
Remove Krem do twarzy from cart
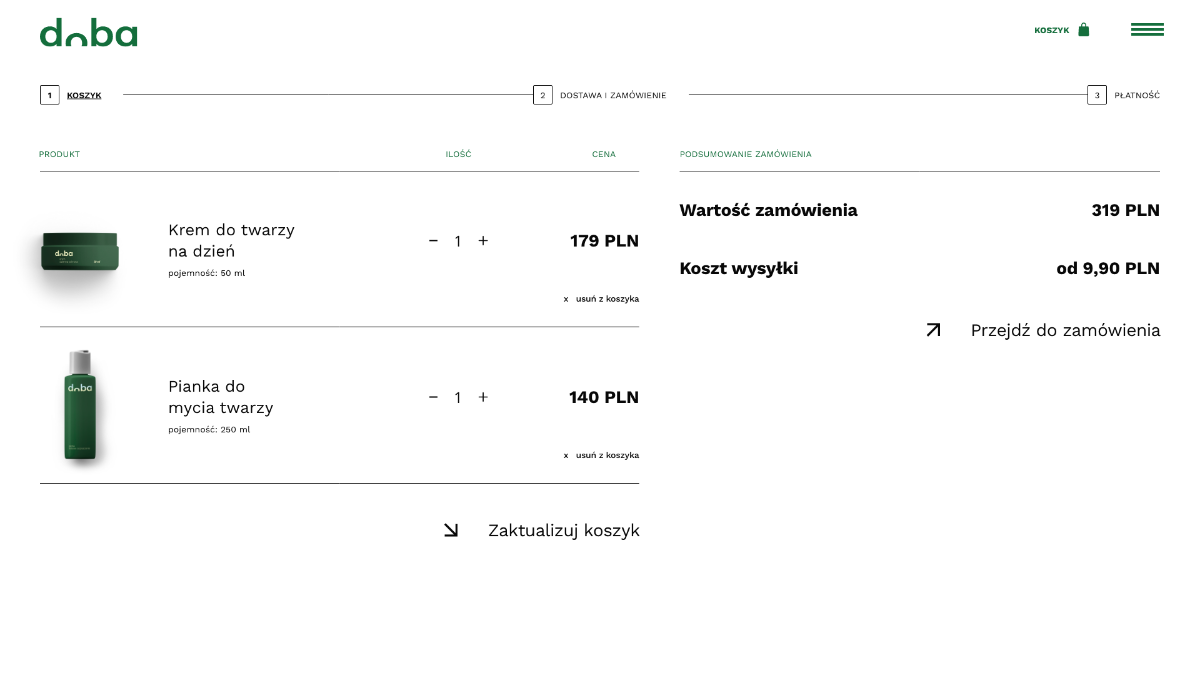(601, 299)
